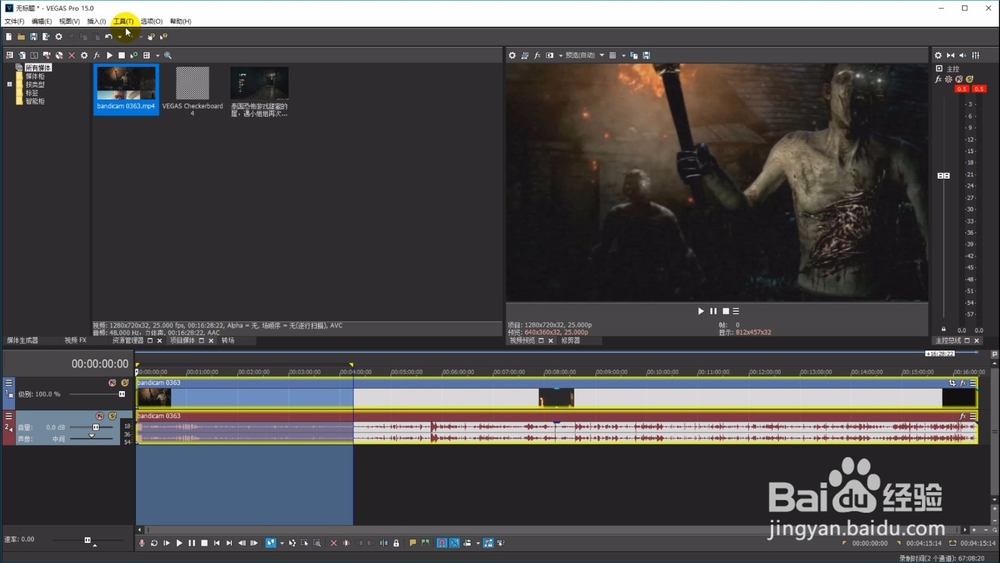Solo audio track 2
Viewport: 1000px width, 563px height.
click(112, 416)
